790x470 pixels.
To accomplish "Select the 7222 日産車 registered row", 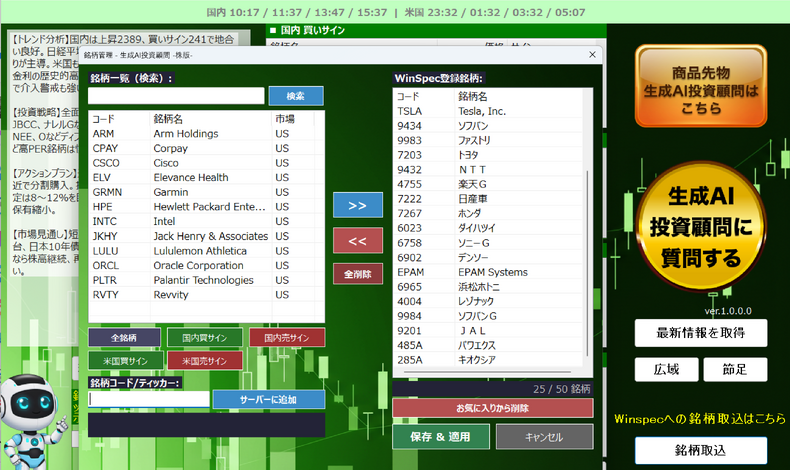I will pos(488,199).
